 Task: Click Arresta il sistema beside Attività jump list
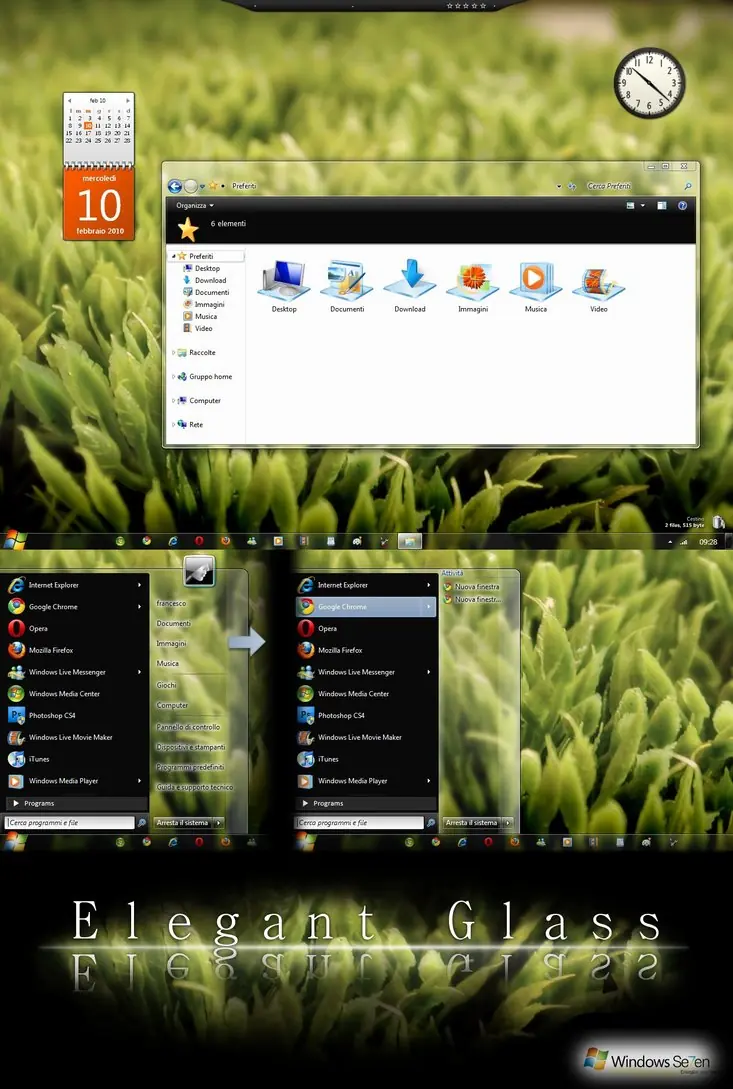click(x=472, y=823)
